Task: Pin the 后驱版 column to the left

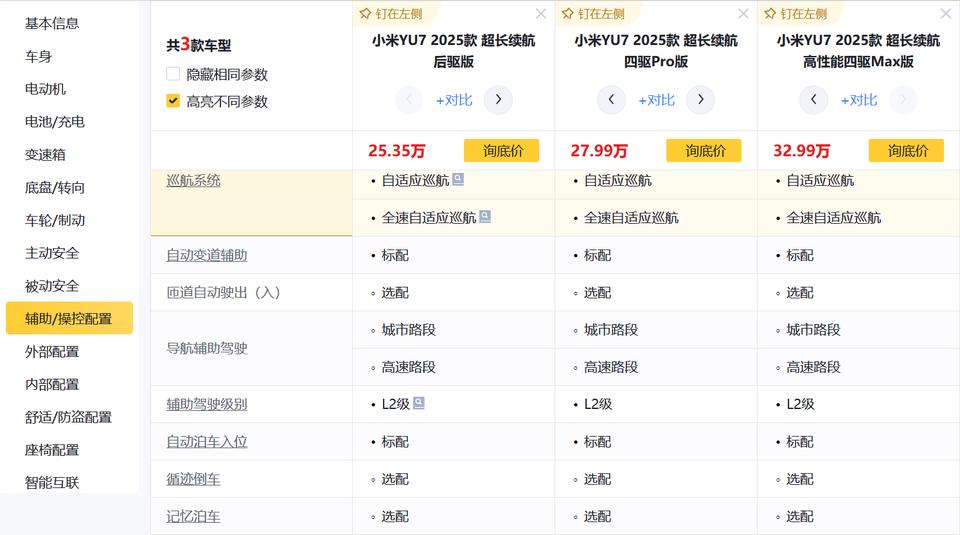Action: 391,13
